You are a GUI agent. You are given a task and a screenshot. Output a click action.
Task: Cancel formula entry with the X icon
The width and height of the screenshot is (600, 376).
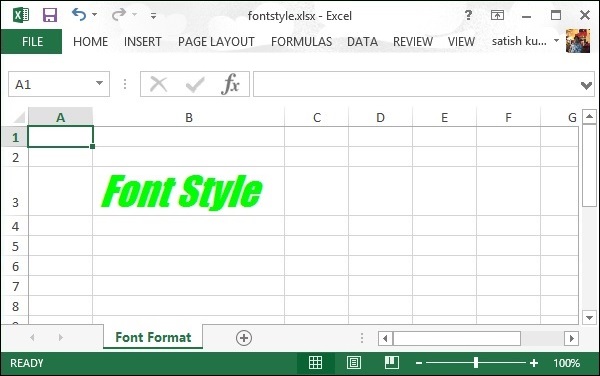tap(158, 84)
